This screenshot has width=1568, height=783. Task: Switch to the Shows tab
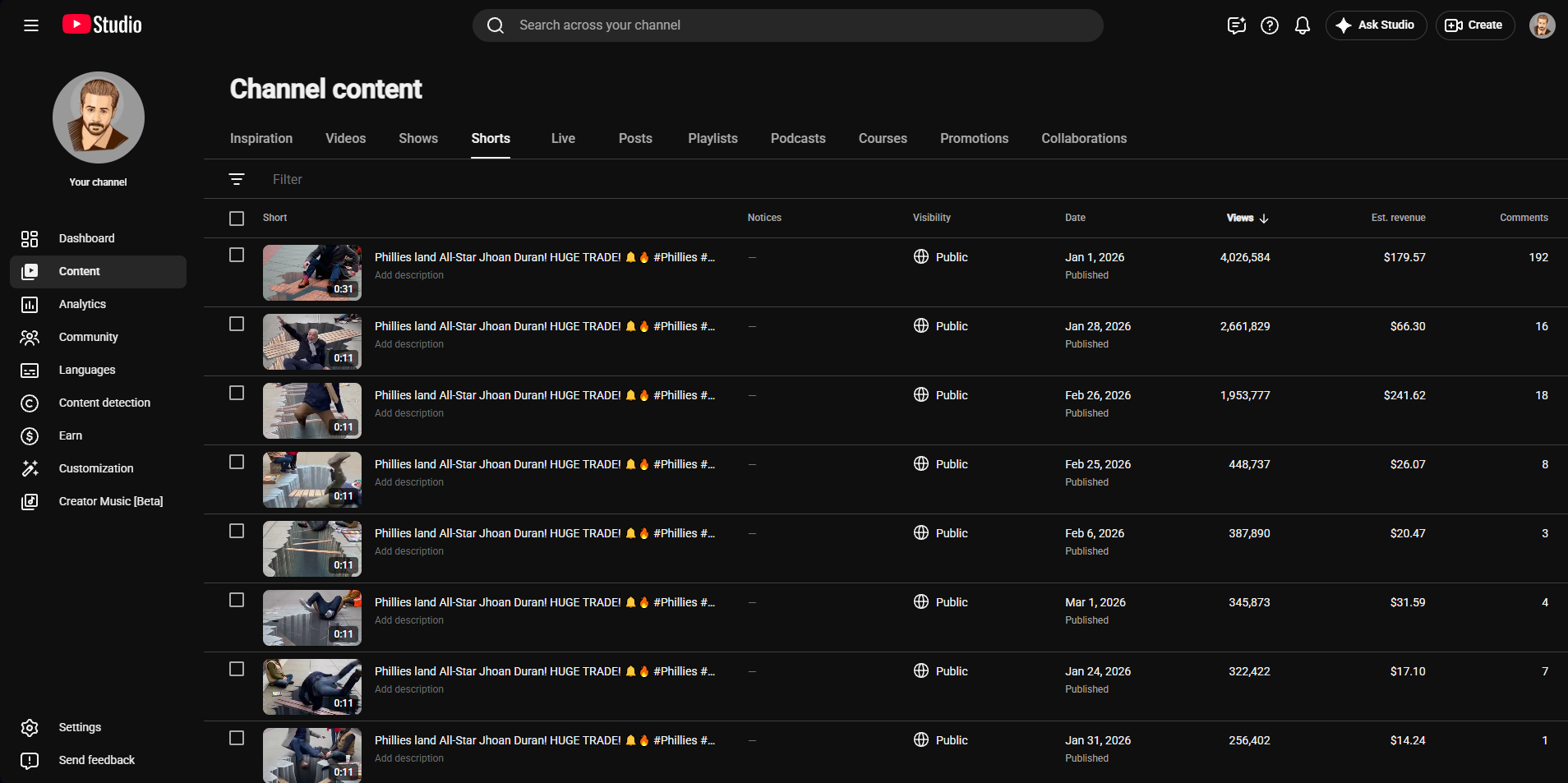tap(418, 138)
